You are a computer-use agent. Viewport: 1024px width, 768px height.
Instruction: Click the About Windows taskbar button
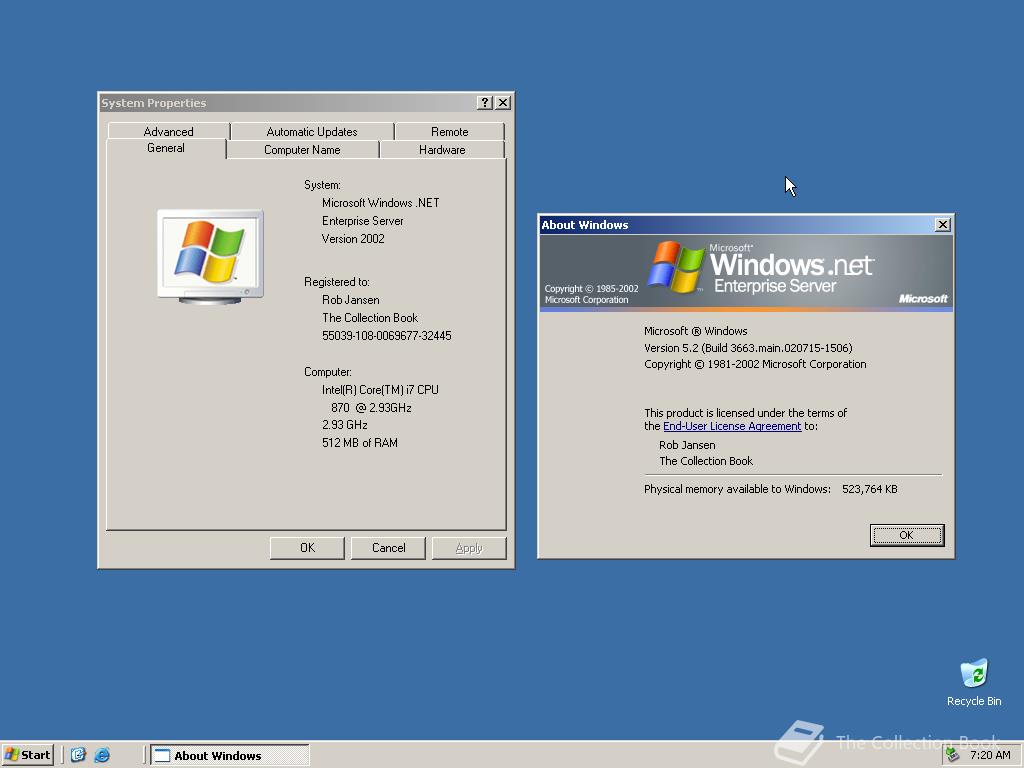pos(230,755)
